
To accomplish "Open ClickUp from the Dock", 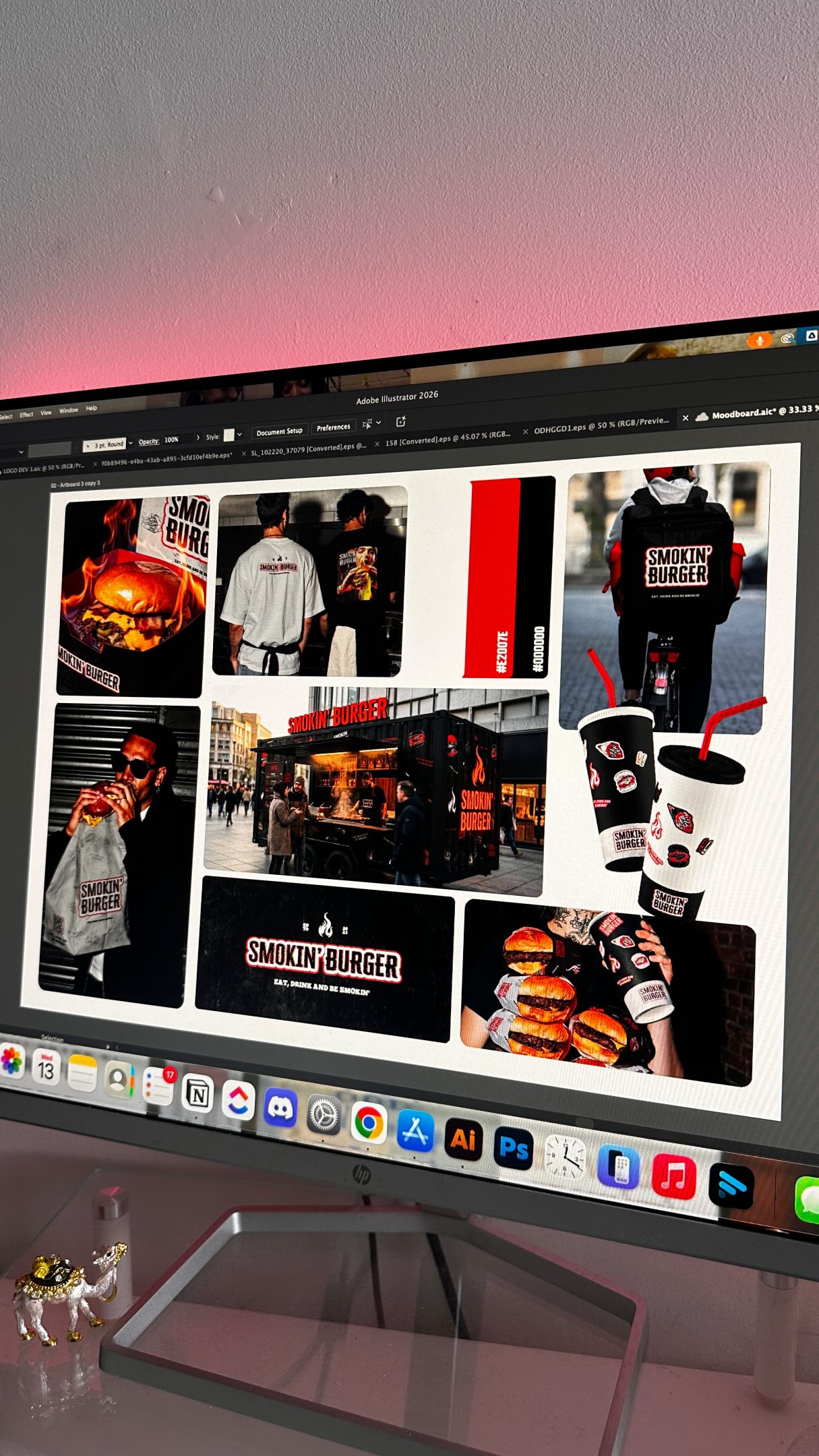I will [238, 1099].
